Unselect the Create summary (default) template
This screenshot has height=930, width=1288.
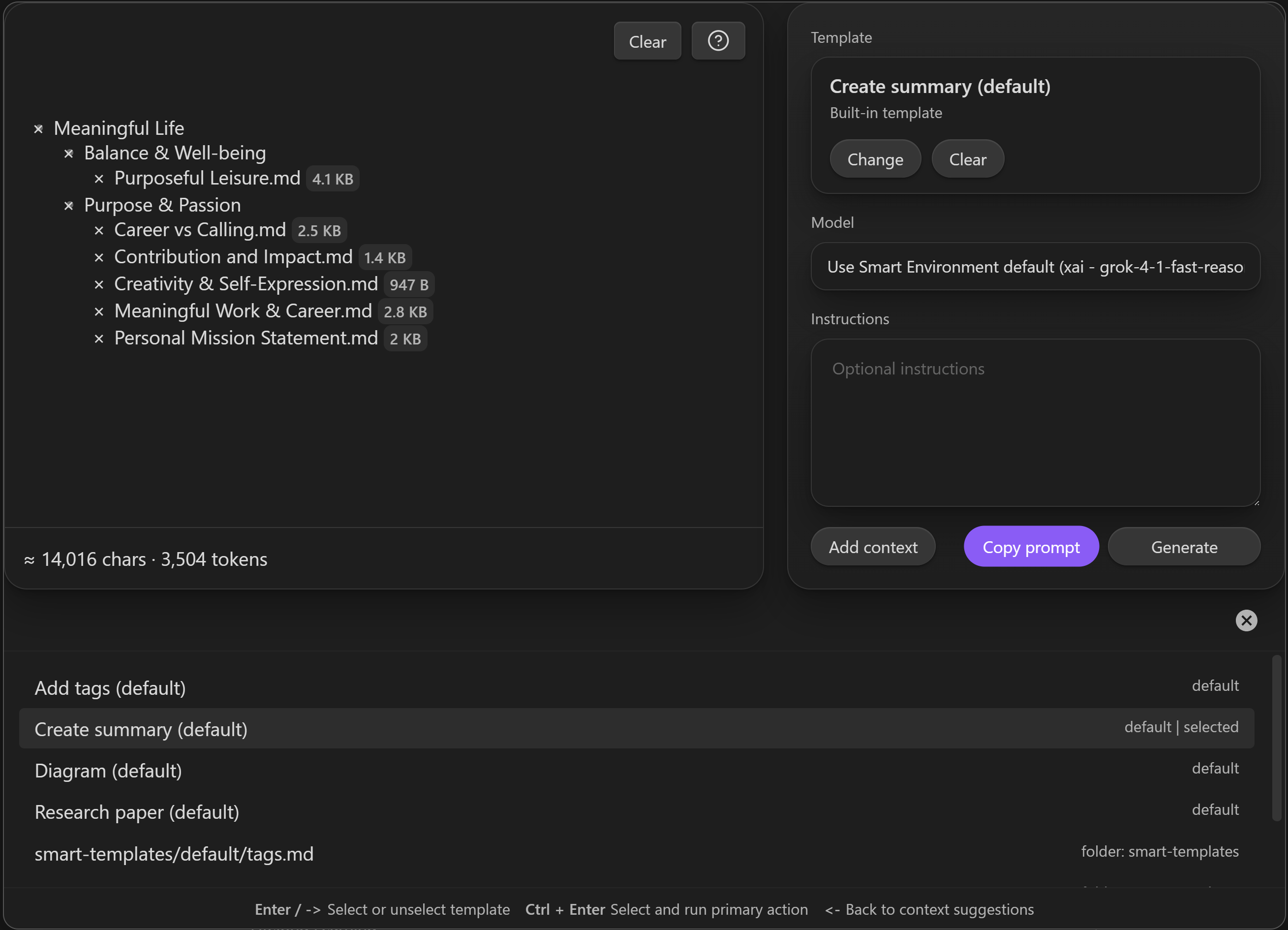point(141,729)
